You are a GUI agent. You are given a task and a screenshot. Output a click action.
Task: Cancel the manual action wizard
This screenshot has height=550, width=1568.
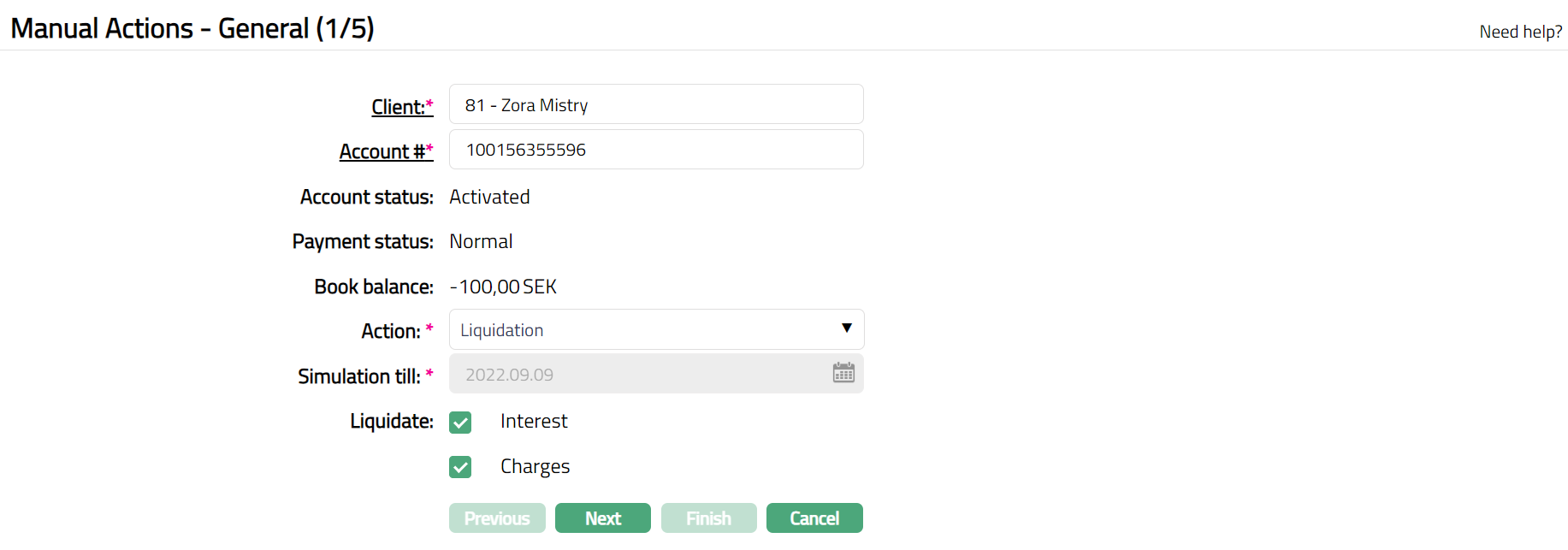pos(814,518)
